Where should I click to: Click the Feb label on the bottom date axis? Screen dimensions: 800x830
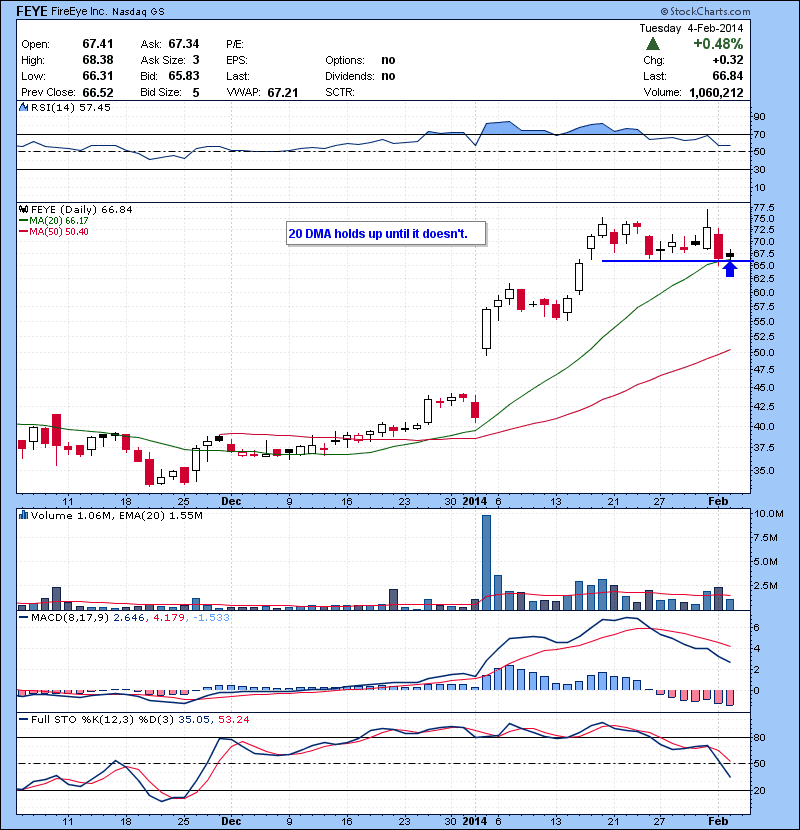718,821
